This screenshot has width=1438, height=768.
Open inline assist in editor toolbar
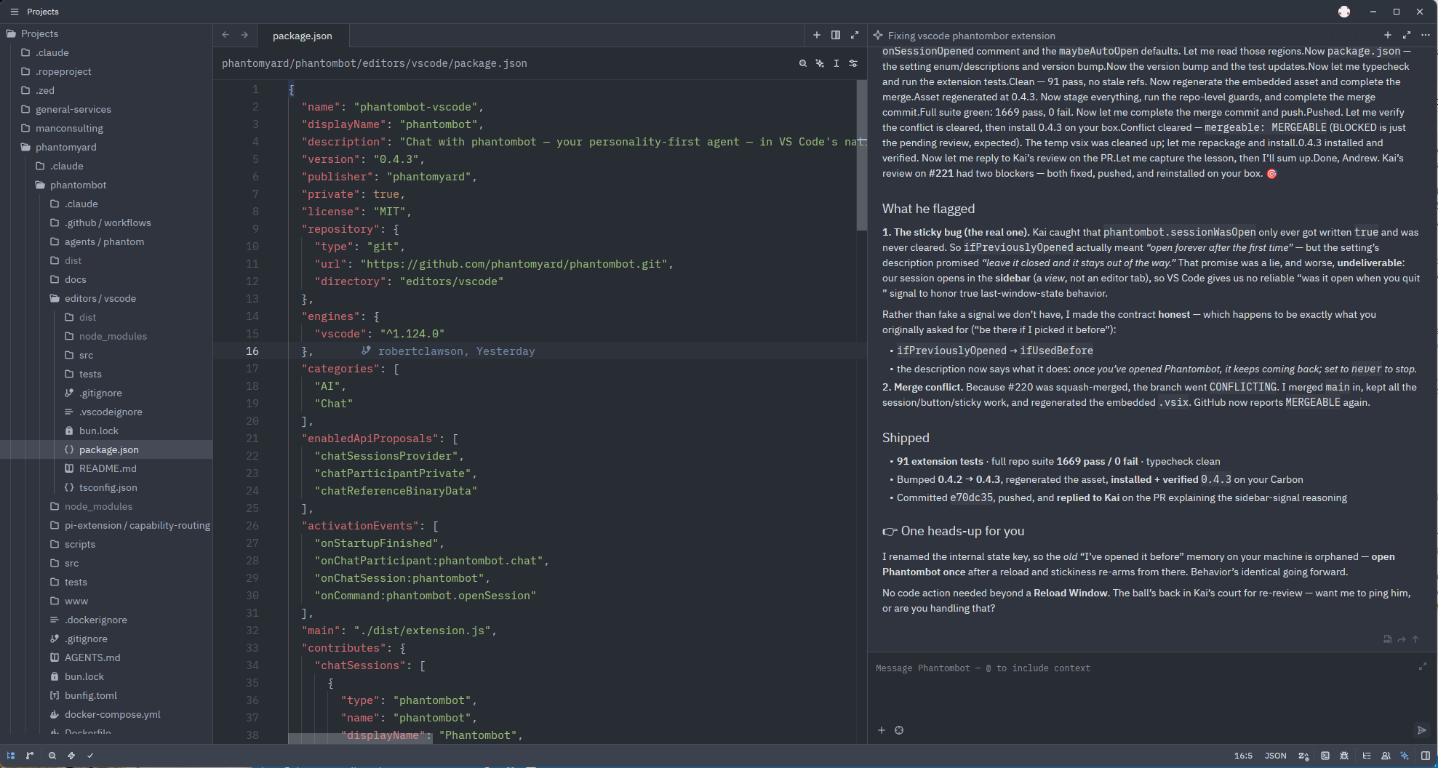coord(819,63)
